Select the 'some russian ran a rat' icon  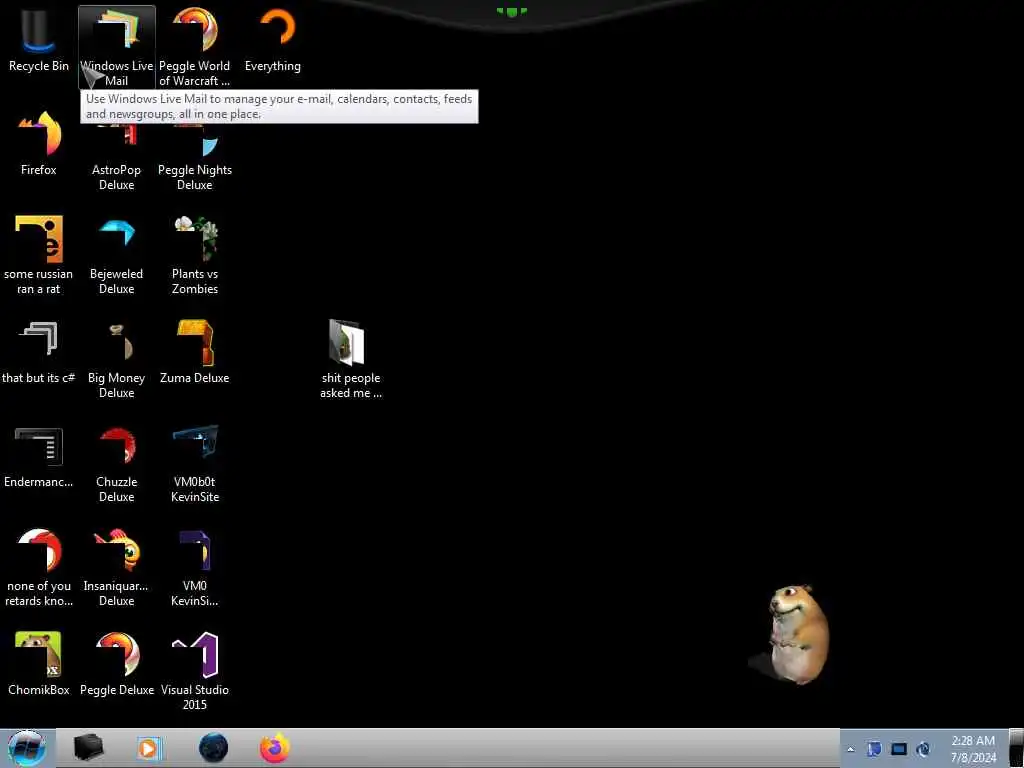click(x=39, y=255)
